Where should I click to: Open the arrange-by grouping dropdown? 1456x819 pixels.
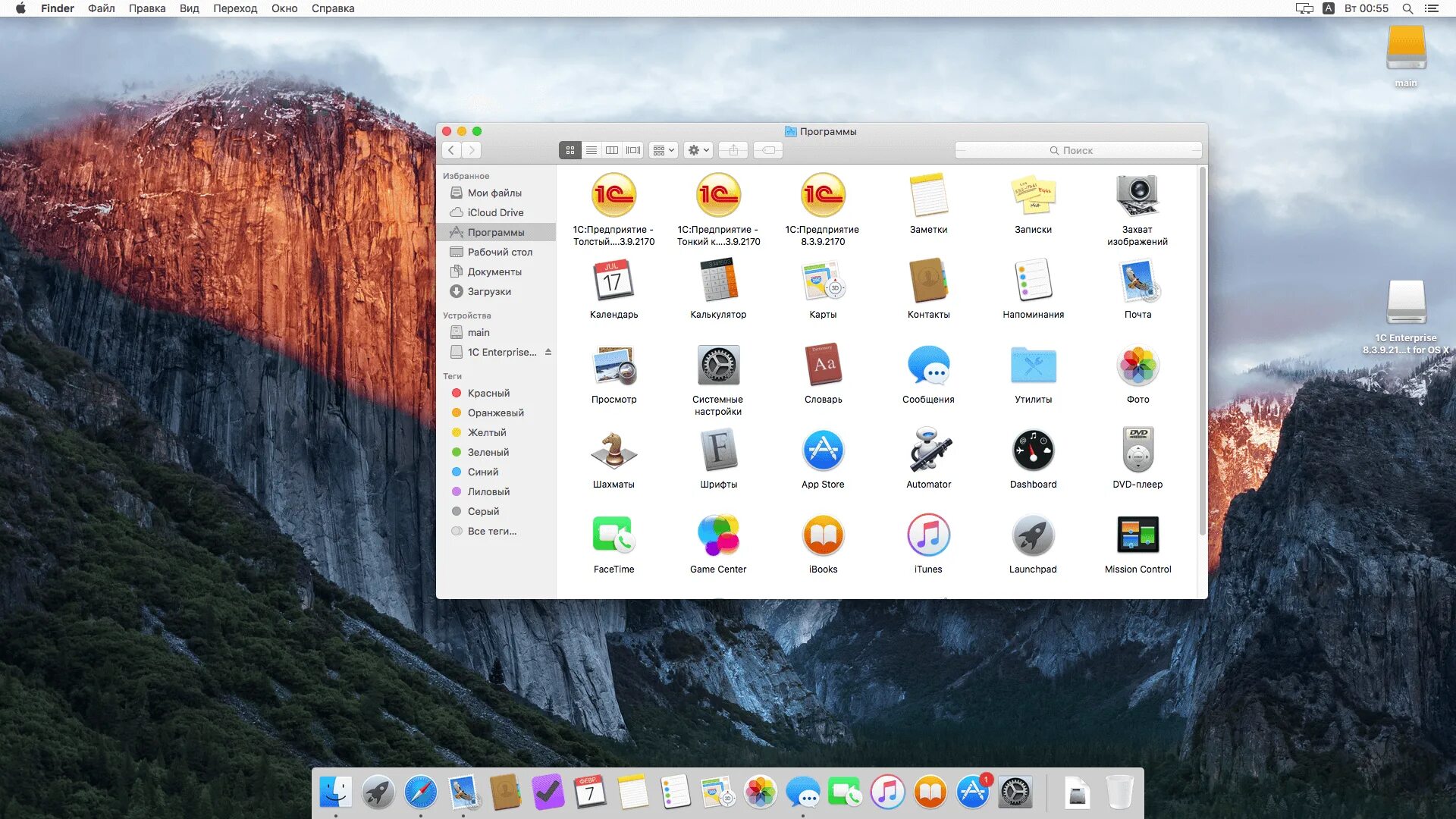(663, 150)
